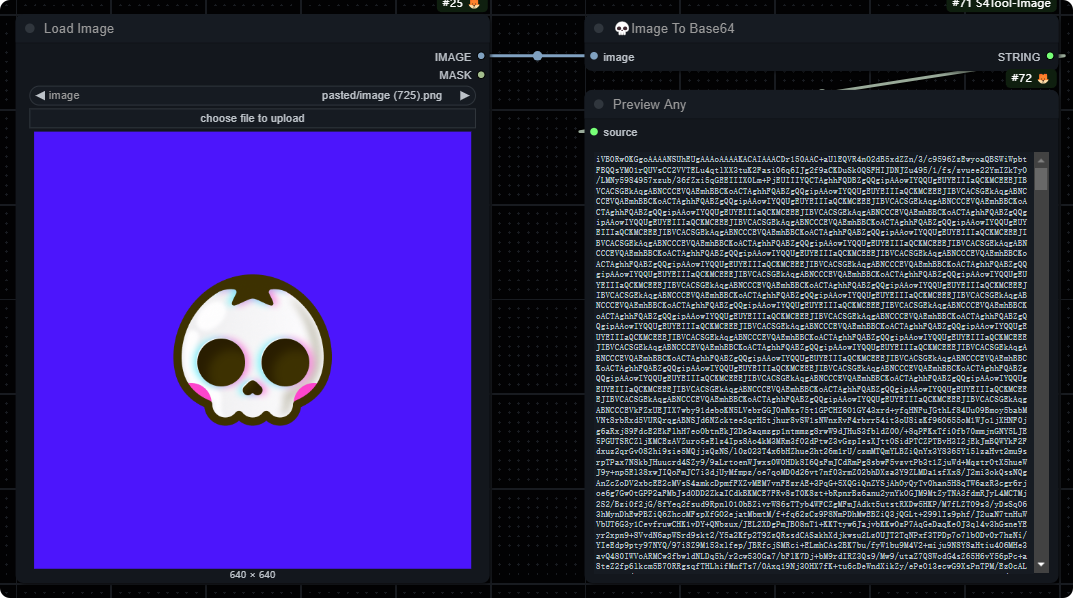Click the fox icon on the #25 badge
The width and height of the screenshot is (1073, 598).
474,5
